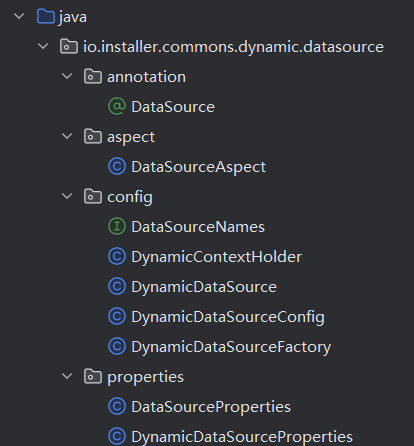414x446 pixels.
Task: Open the DataSourceProperties class
Action: (211, 407)
